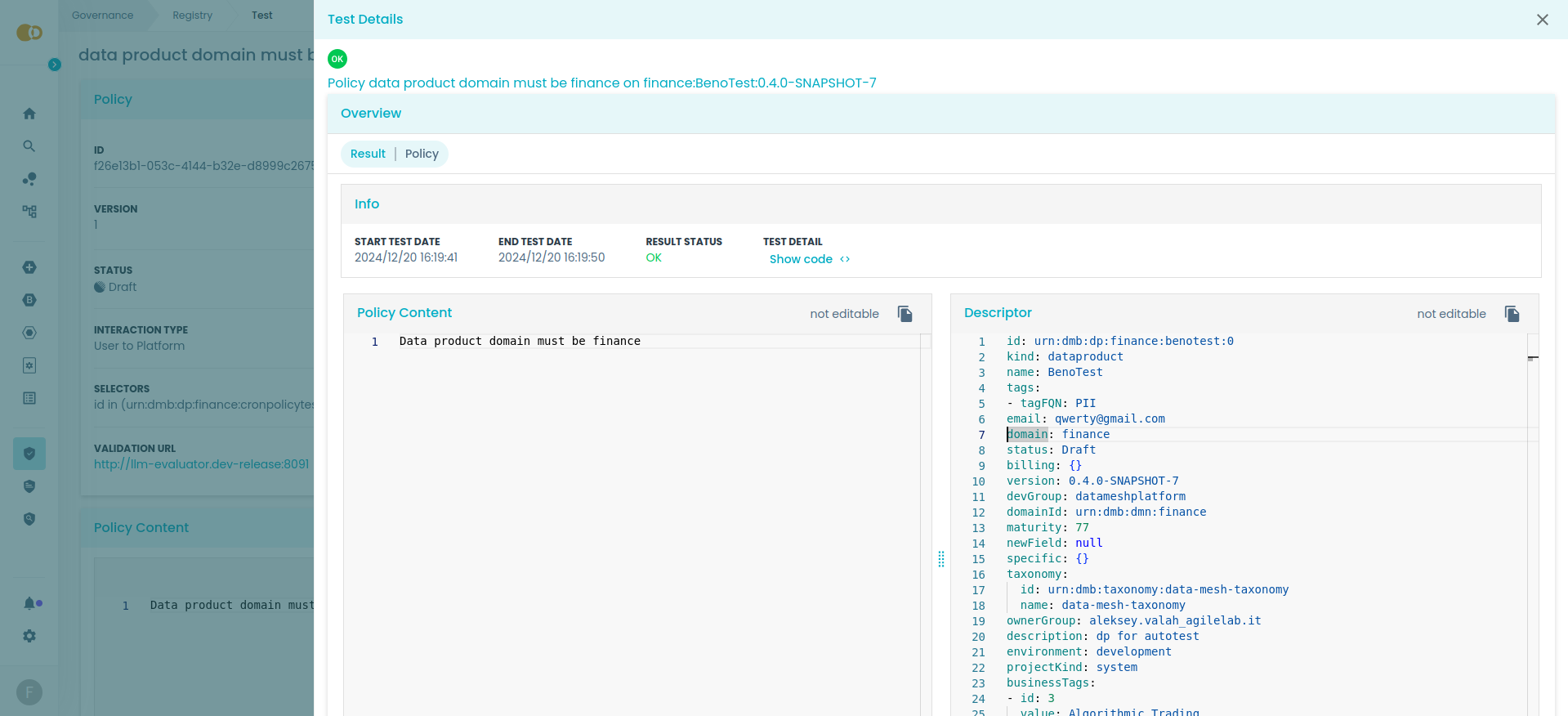Click the domain line in Descriptor editor
Image resolution: width=1568 pixels, height=716 pixels.
(x=1057, y=435)
